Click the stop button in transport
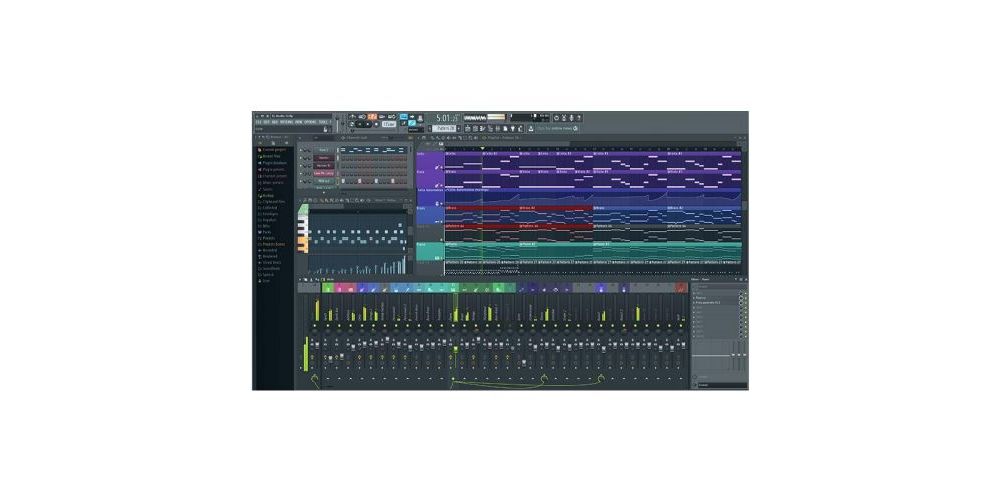1000x500 pixels. pos(368,124)
